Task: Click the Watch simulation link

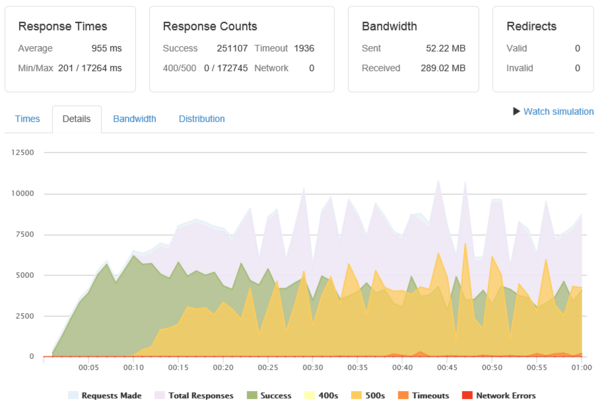Action: coord(558,111)
